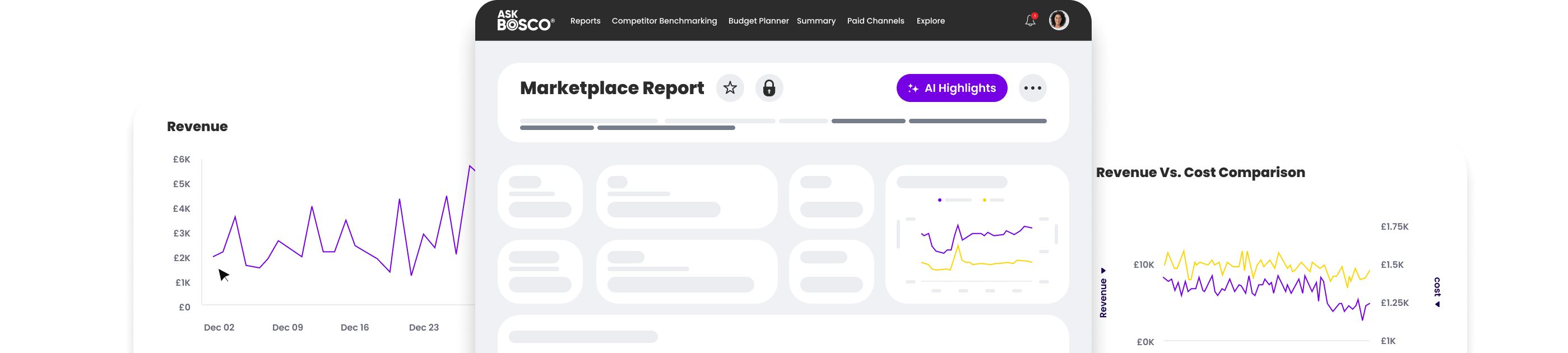Toggle the yellow legend dot in mini chart

pyautogui.click(x=984, y=200)
